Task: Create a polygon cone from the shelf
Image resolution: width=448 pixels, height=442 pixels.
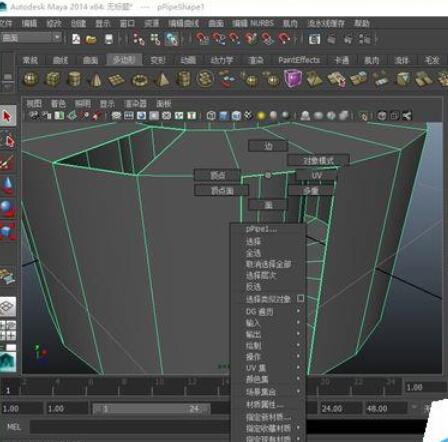Action: coord(96,80)
